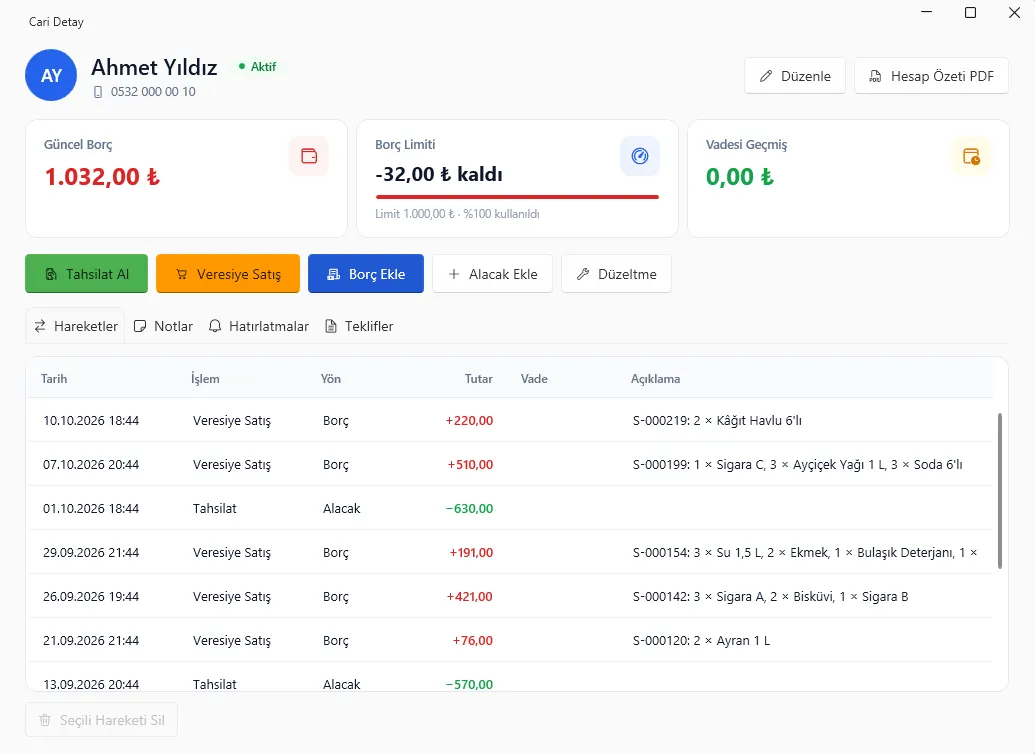This screenshot has height=754, width=1035.
Task: Click the calendar-clock icon in Vadesi Geçmiş card
Action: click(971, 156)
